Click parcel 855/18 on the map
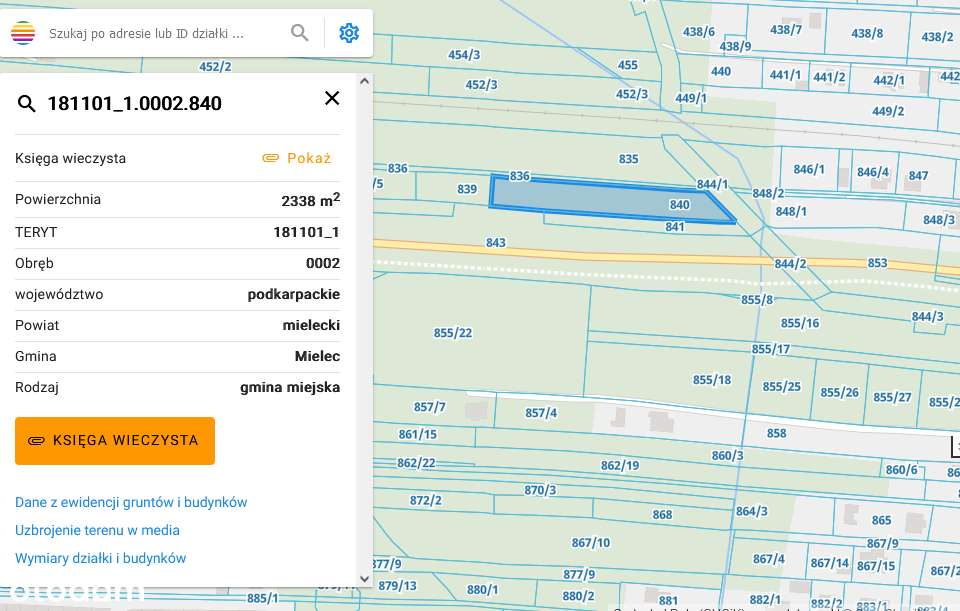 coord(712,380)
